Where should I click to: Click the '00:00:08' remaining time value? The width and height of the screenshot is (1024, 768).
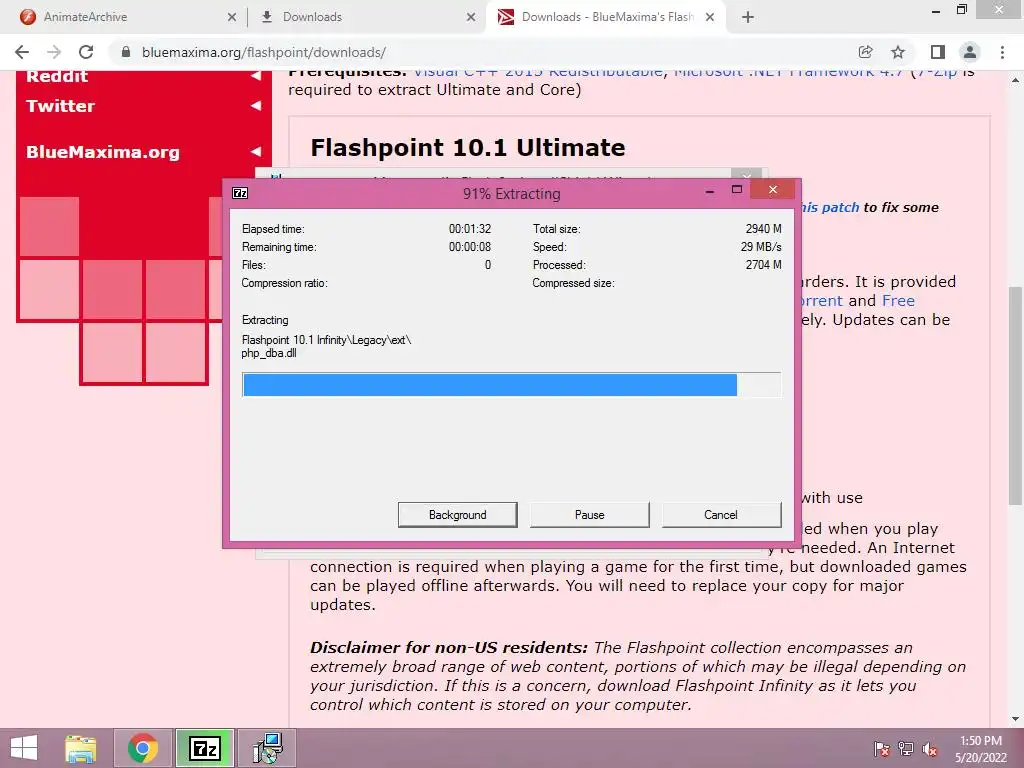(470, 247)
